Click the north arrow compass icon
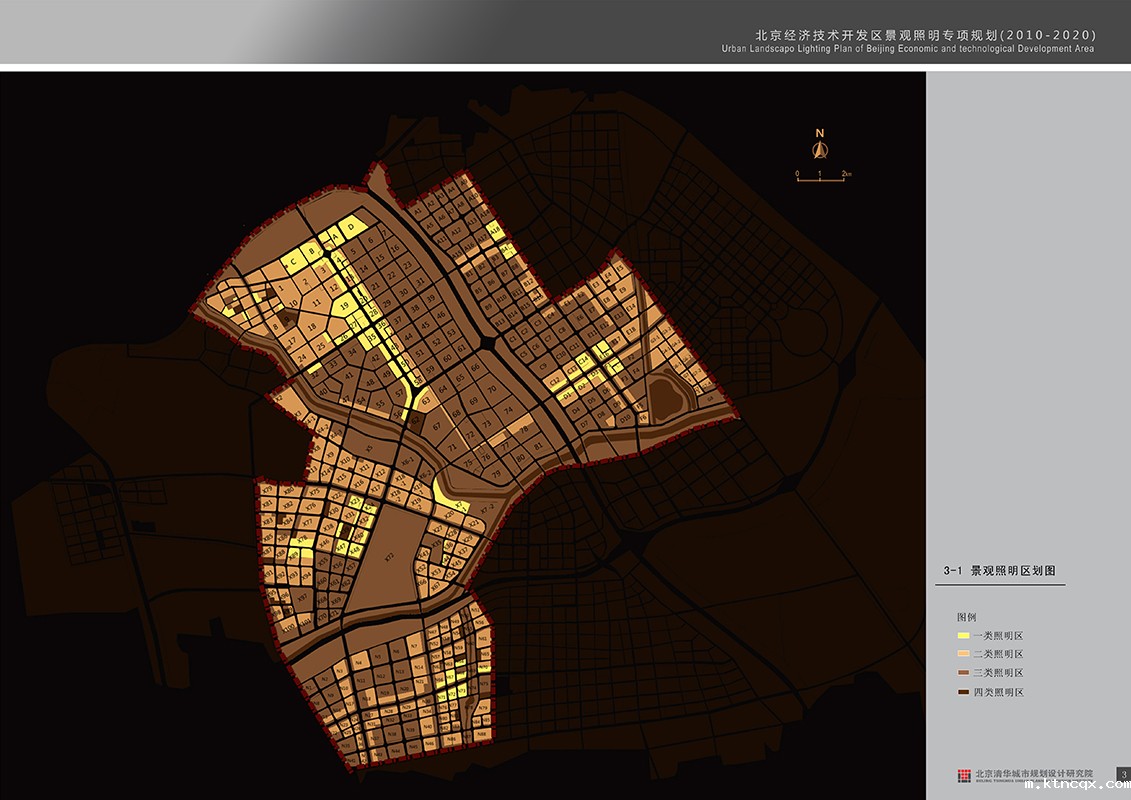Image resolution: width=1131 pixels, height=800 pixels. coord(819,149)
